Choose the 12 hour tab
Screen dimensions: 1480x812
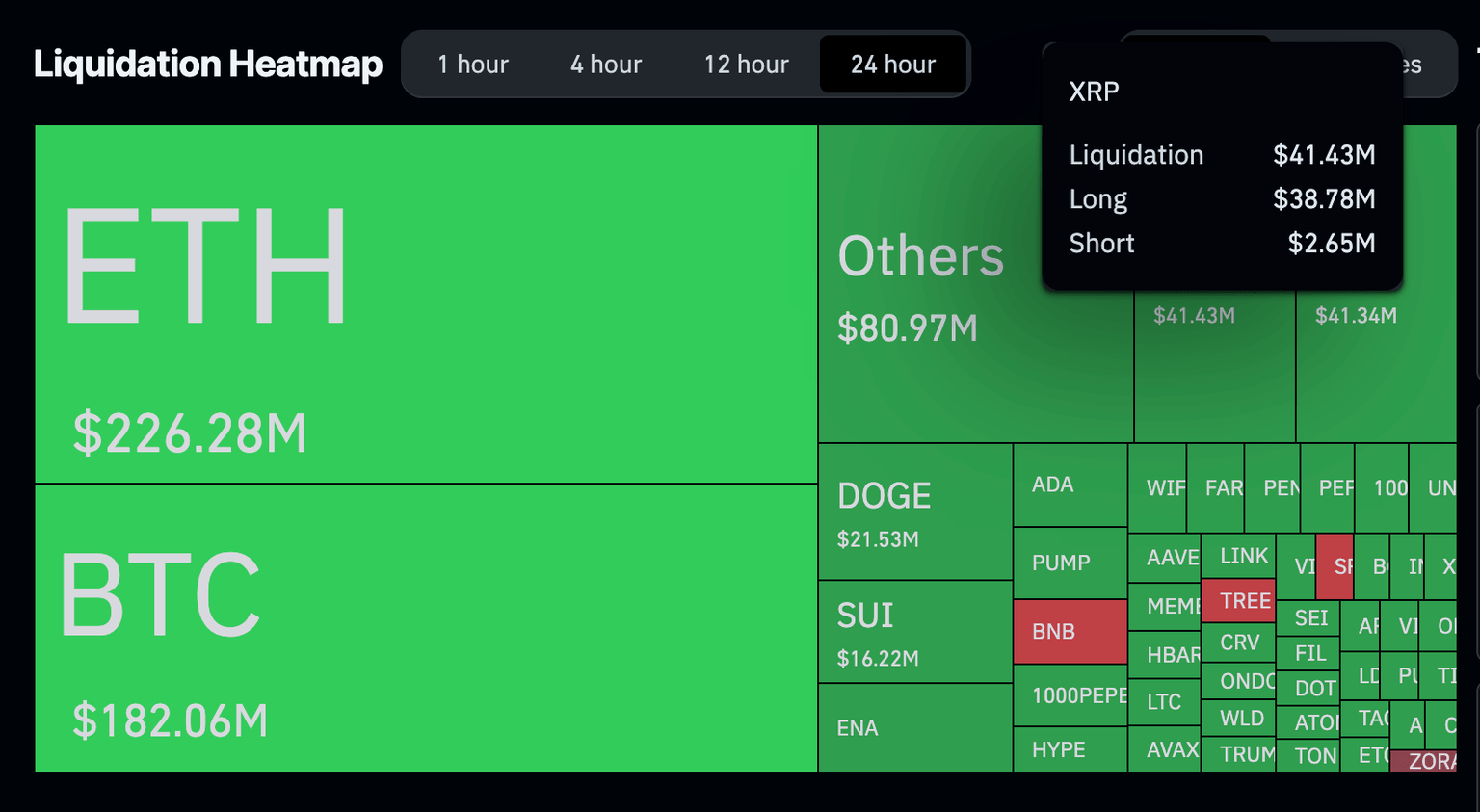pos(746,65)
